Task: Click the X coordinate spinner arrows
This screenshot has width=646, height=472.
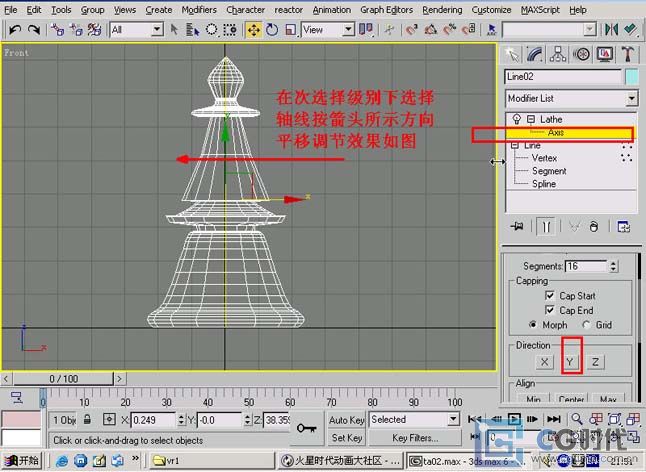Action: tap(181, 420)
